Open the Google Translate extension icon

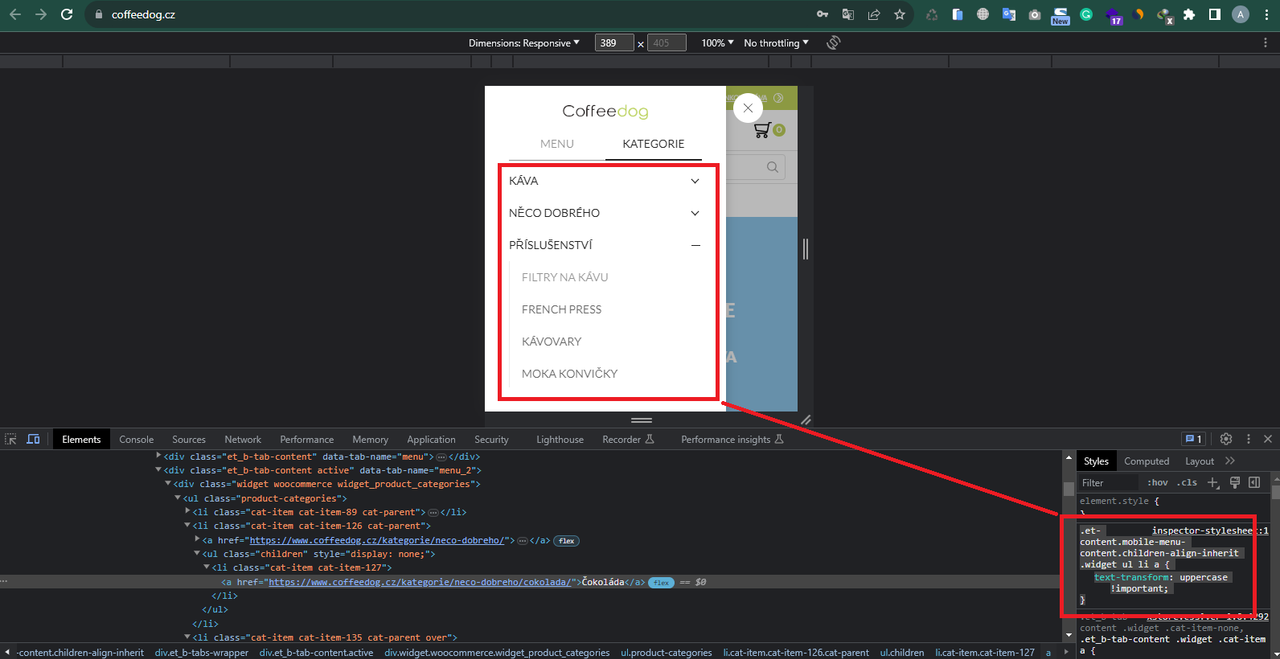(1008, 15)
